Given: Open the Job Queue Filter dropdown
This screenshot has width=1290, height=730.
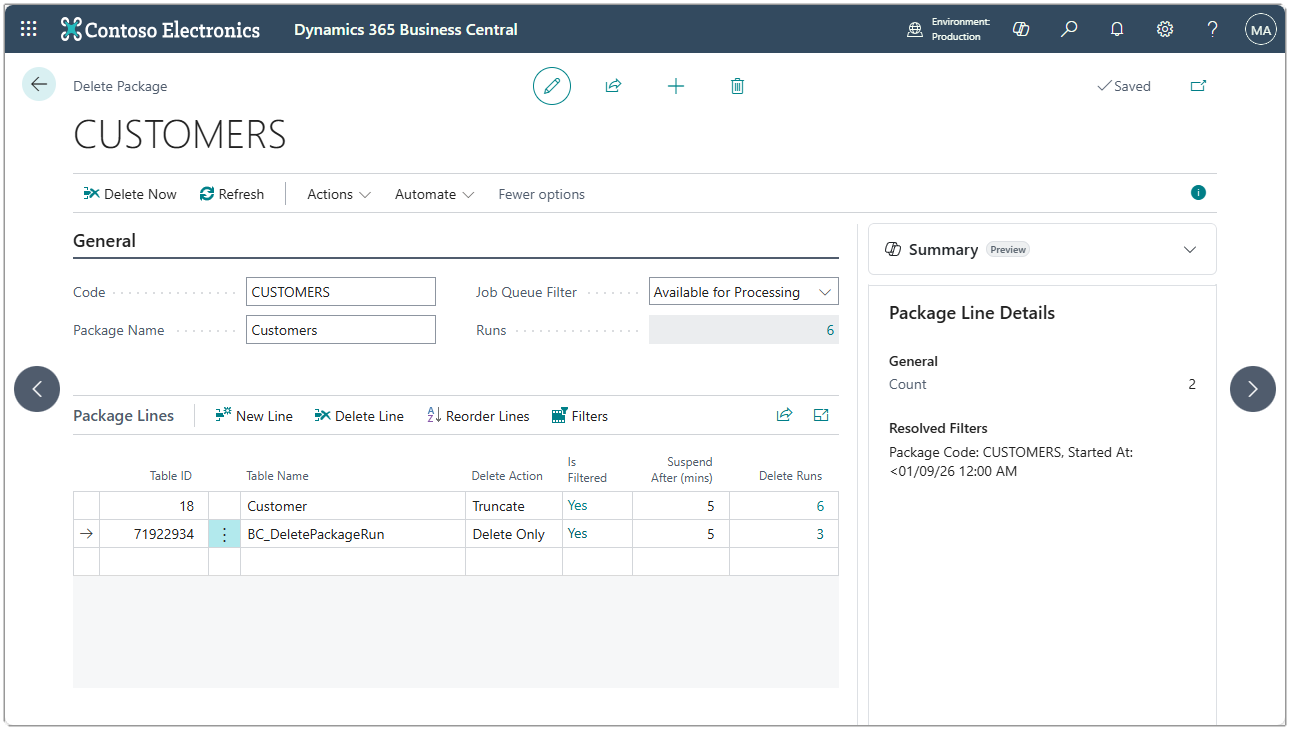Looking at the screenshot, I should point(743,292).
